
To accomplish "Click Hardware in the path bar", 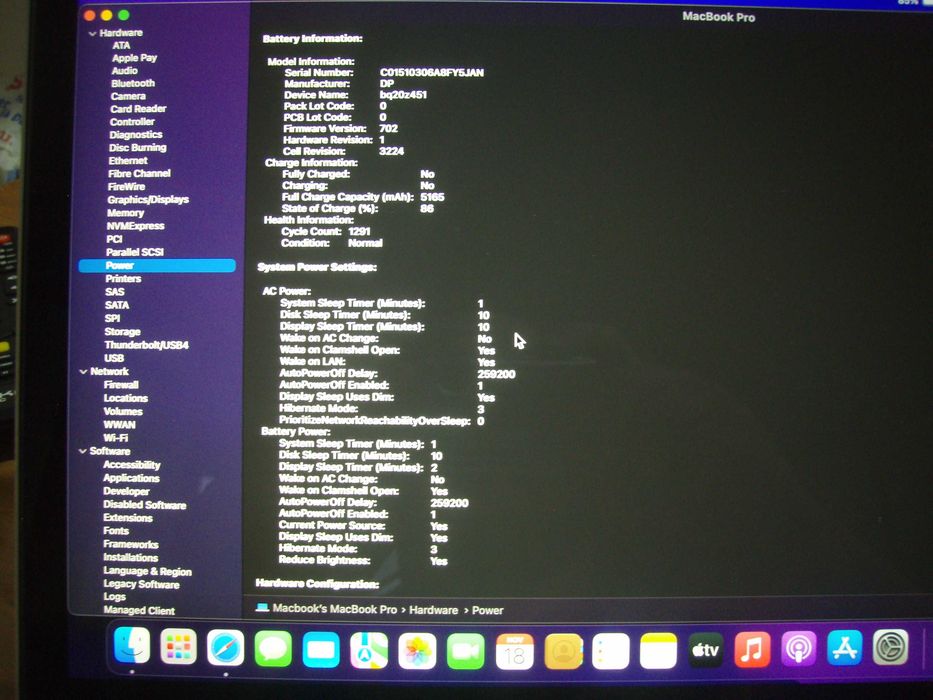I will (433, 610).
